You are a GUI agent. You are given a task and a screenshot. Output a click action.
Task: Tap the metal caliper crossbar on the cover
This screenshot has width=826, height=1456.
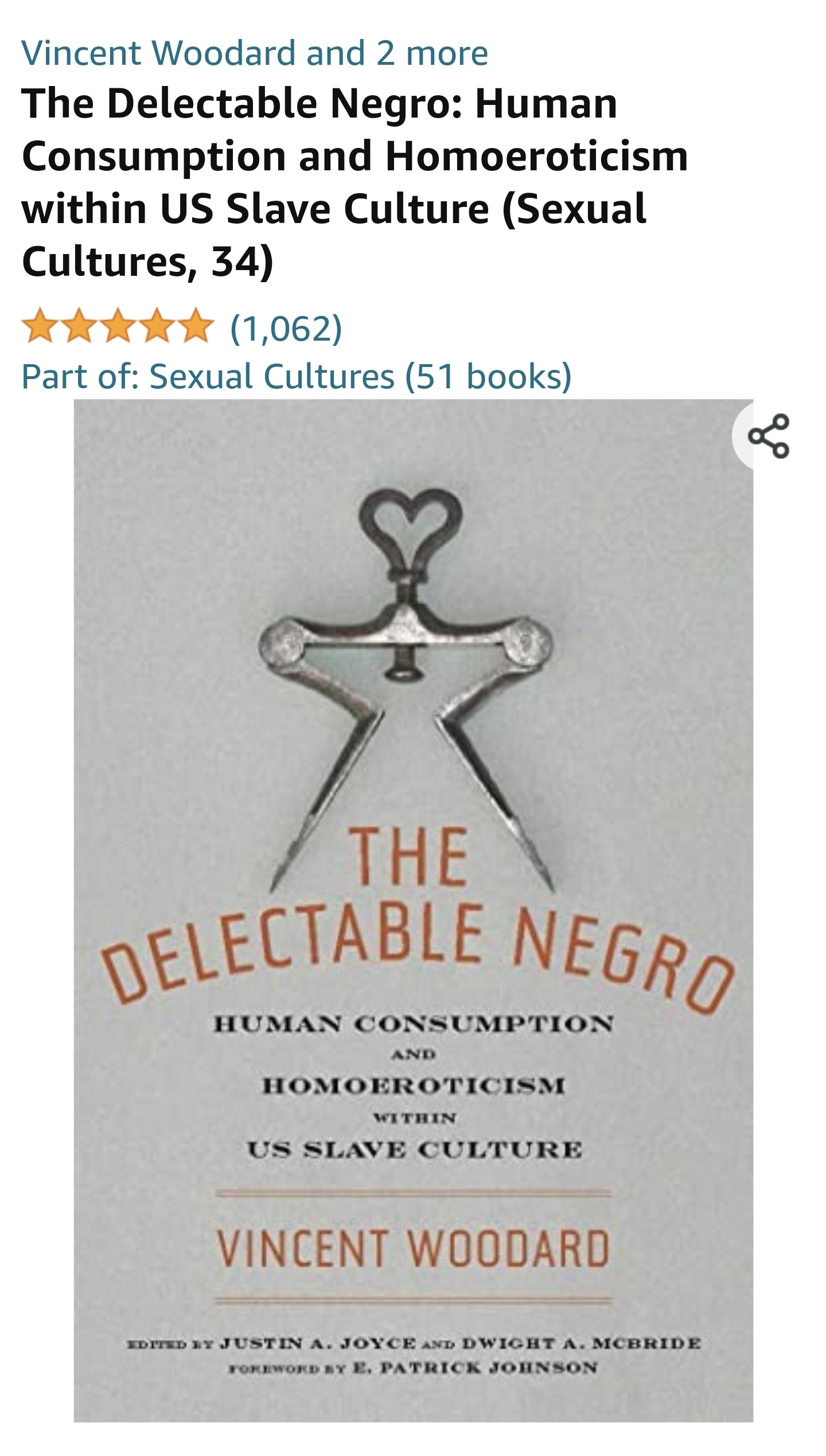point(406,641)
